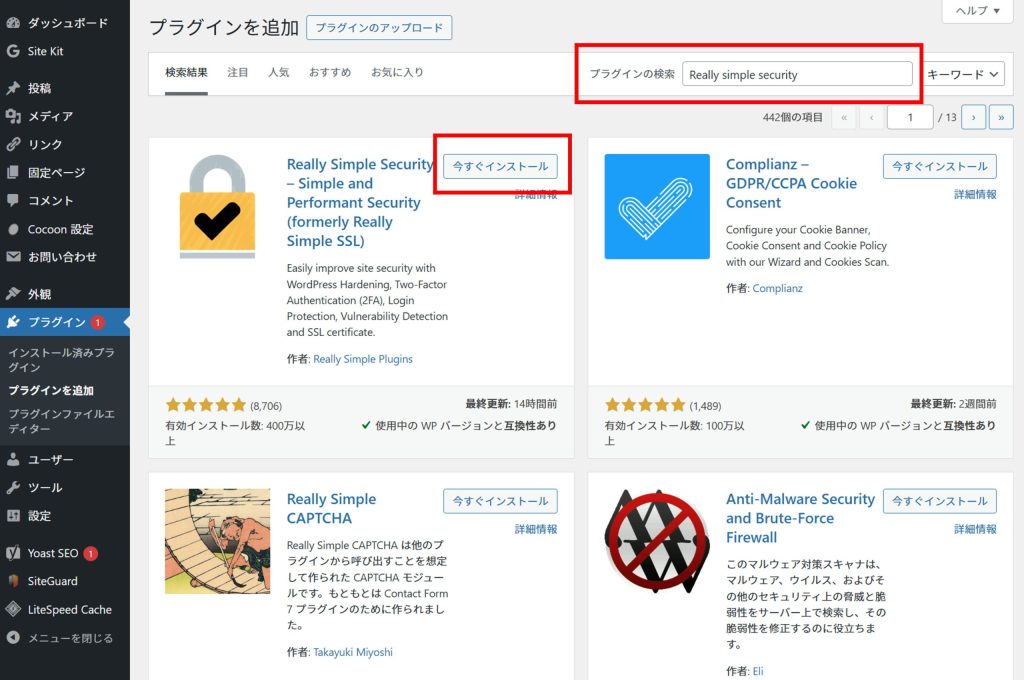Open SiteGuard via its shield icon
Image resolution: width=1024 pixels, height=680 pixels.
pyautogui.click(x=13, y=581)
